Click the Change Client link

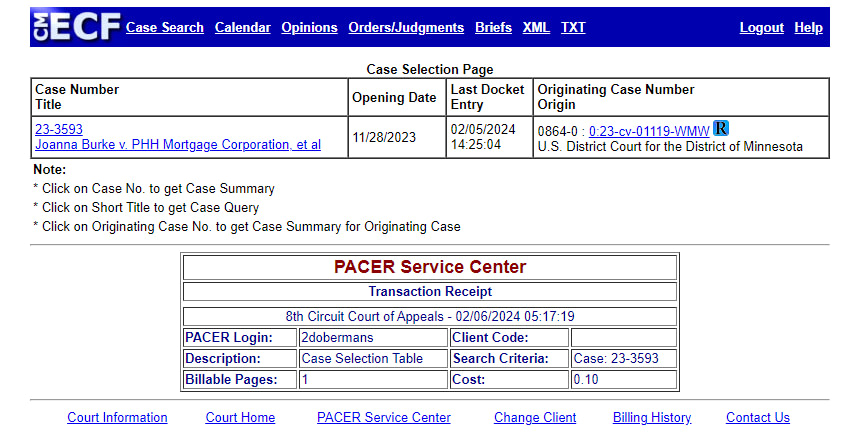535,418
